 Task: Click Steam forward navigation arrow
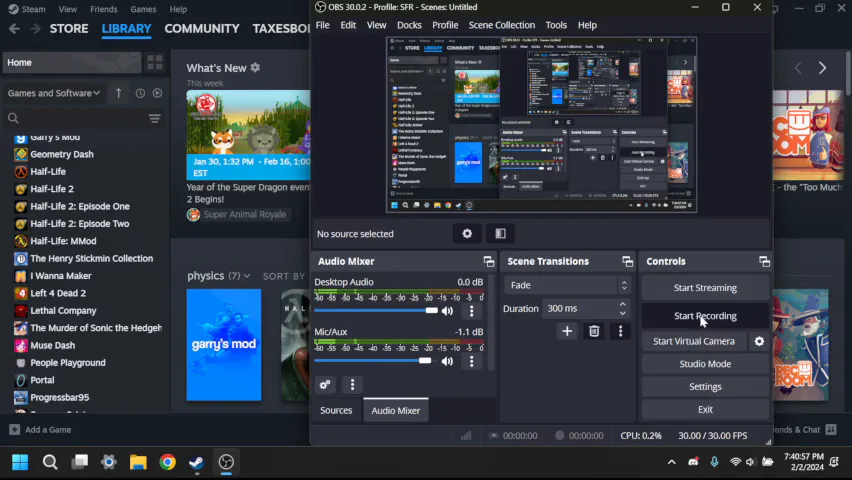tap(35, 28)
